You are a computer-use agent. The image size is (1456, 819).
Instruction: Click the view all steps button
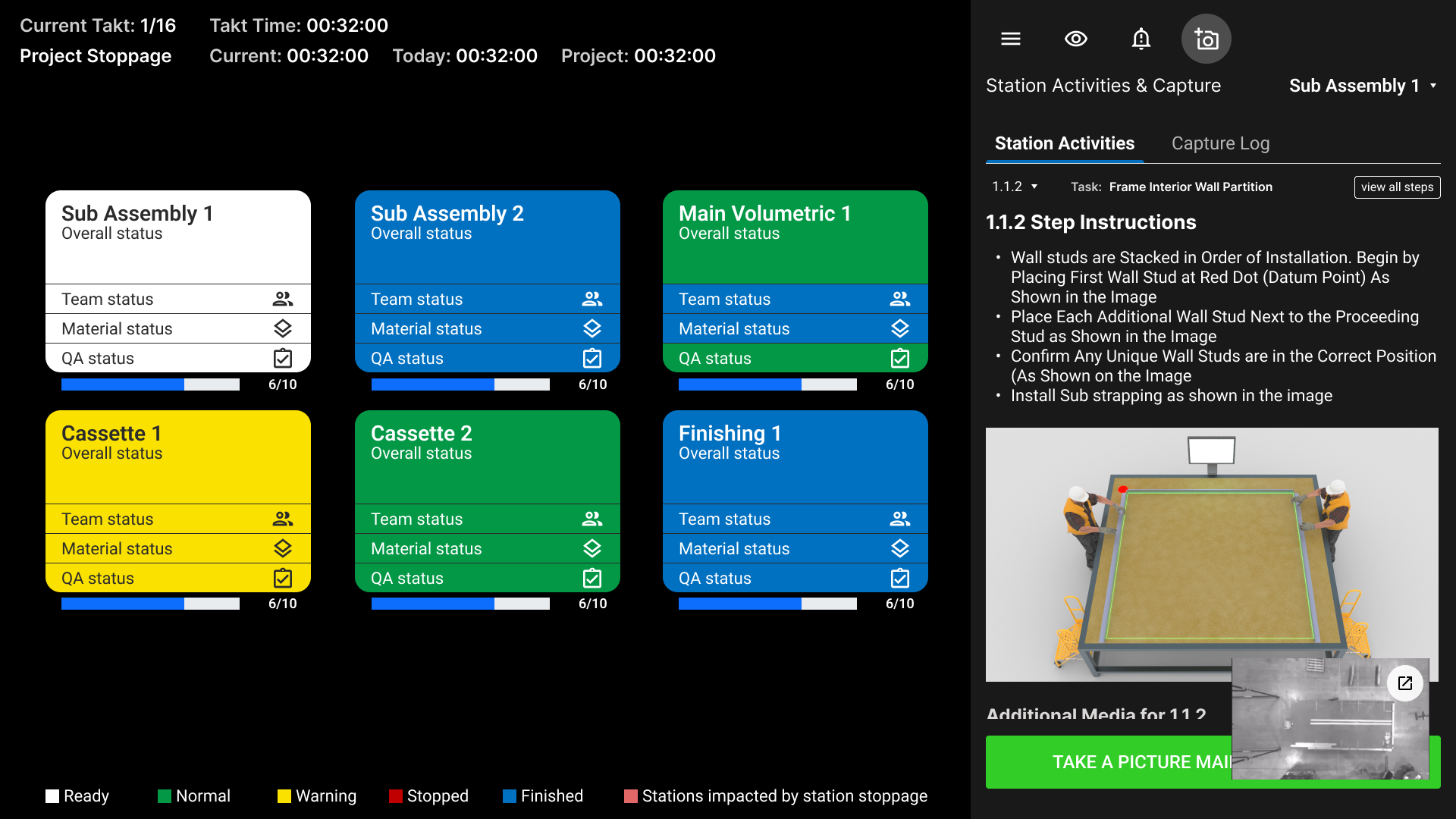[1396, 187]
